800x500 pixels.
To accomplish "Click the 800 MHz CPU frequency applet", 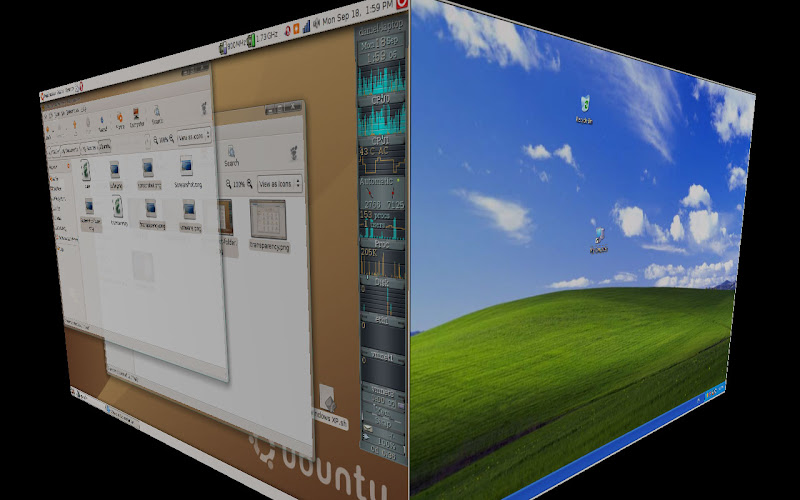I will pos(232,45).
